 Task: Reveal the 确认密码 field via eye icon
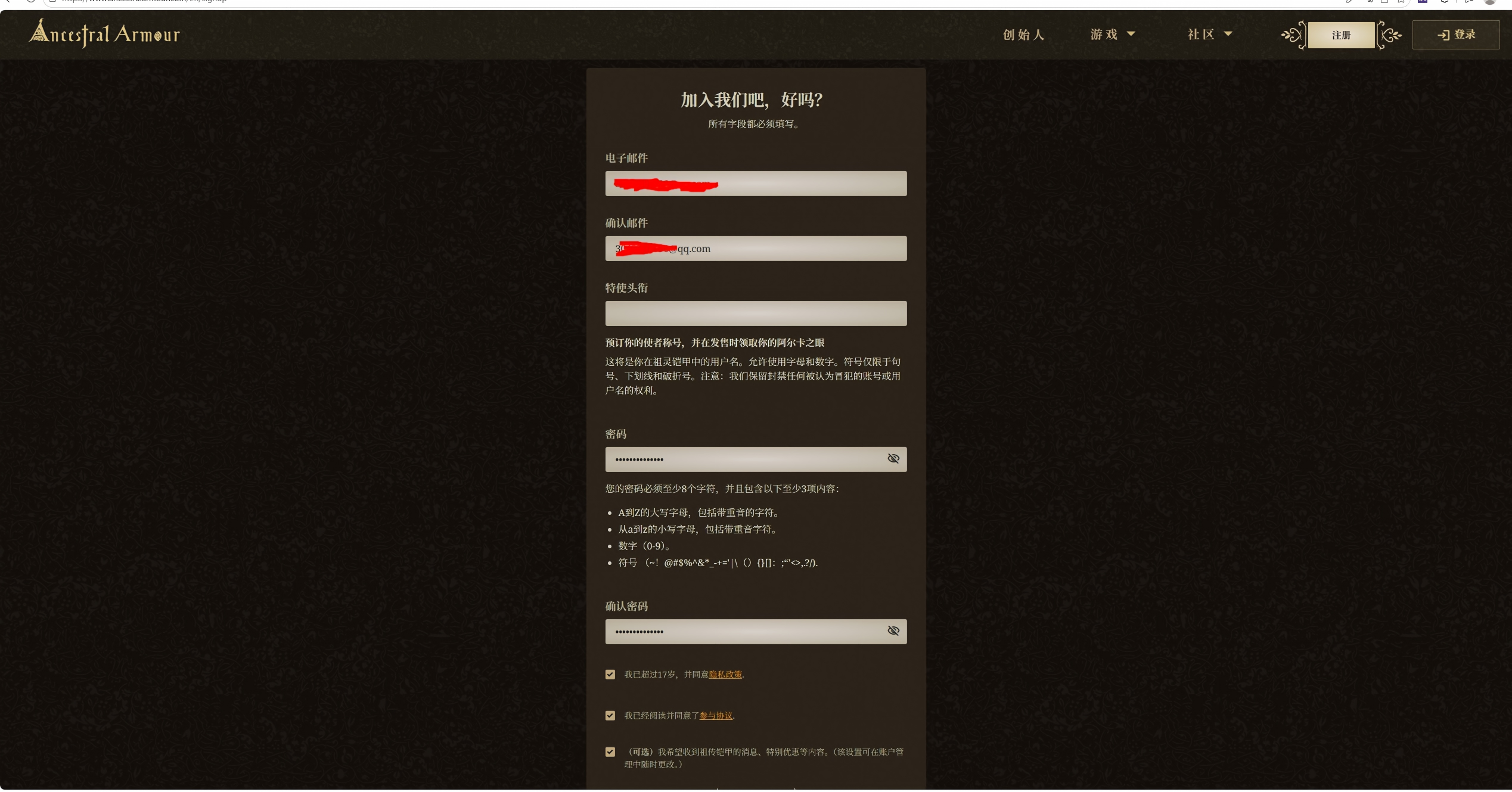click(893, 631)
